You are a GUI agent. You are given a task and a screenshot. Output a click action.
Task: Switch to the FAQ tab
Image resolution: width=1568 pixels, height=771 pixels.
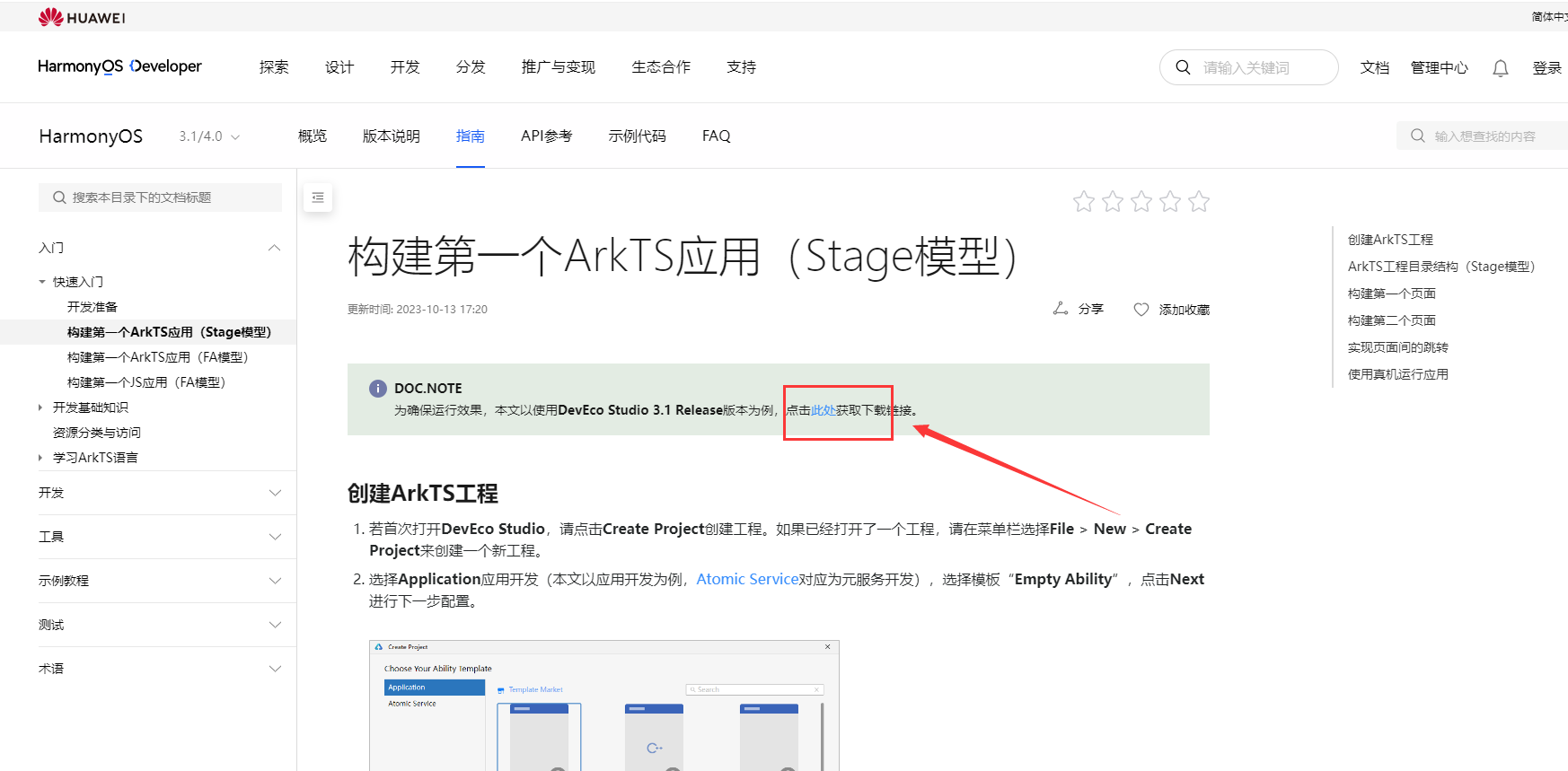coord(717,136)
